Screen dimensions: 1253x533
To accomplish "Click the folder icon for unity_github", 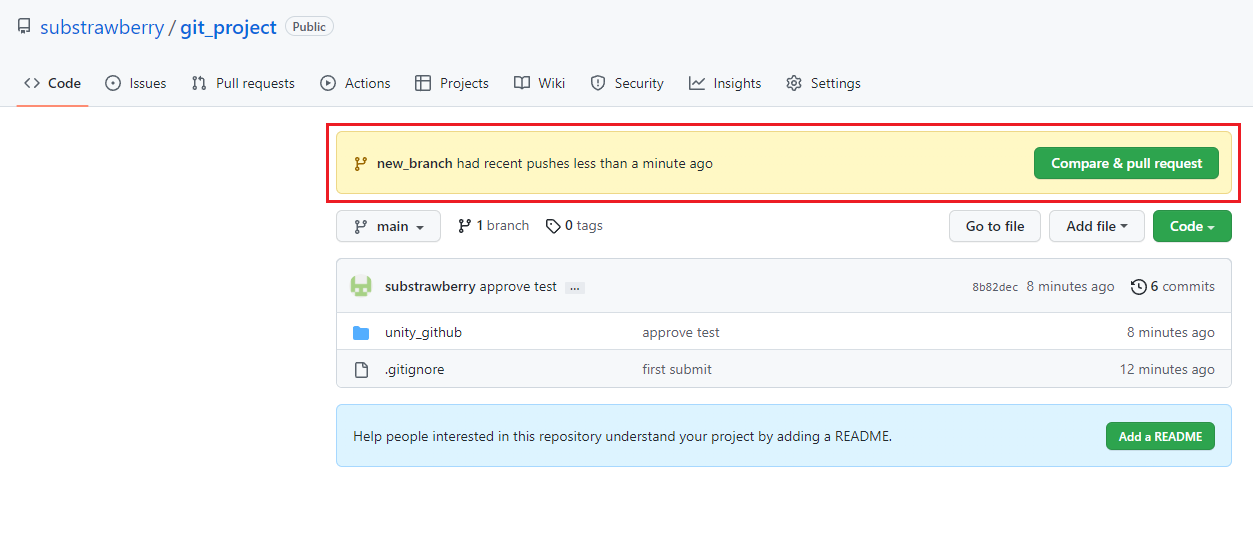I will coord(361,332).
